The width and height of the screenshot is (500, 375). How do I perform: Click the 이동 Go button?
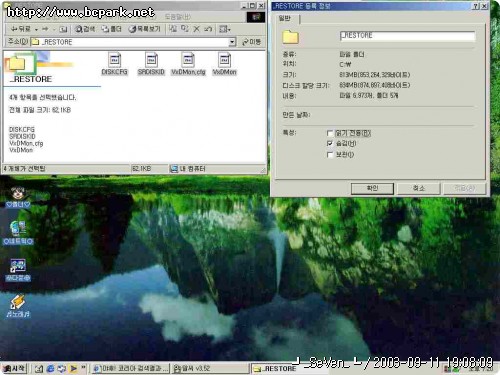[x=252, y=42]
